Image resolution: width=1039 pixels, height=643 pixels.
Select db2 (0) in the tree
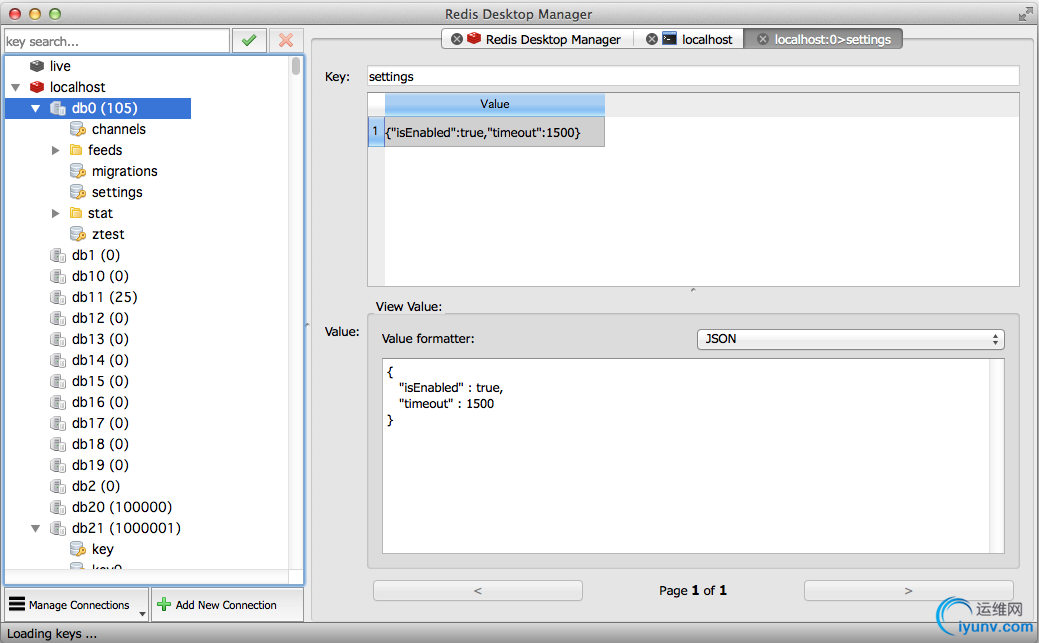point(95,486)
